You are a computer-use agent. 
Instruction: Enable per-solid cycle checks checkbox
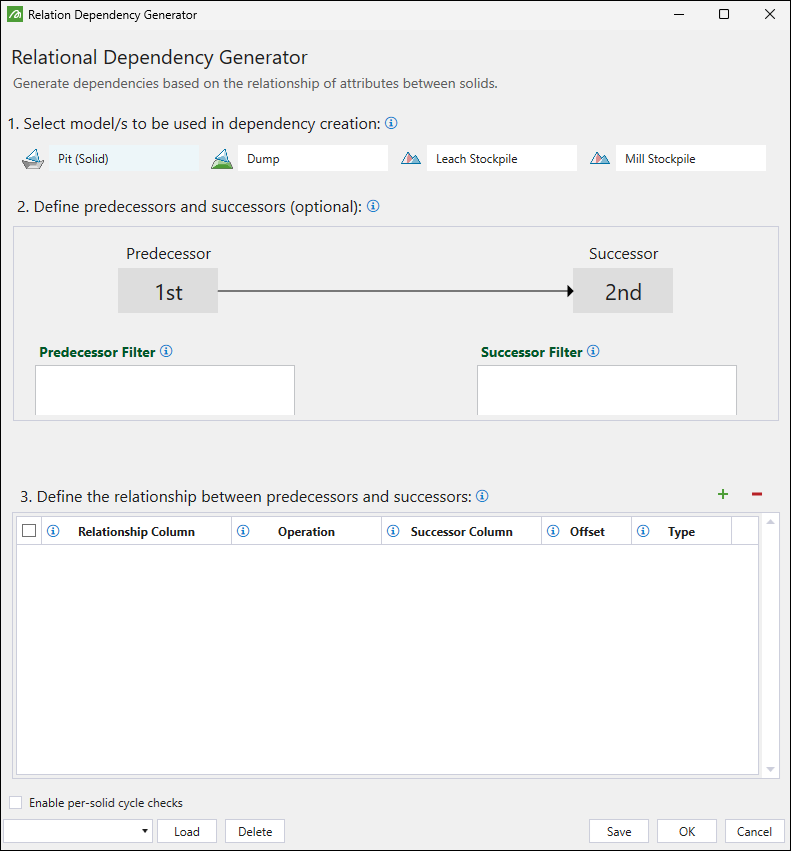click(x=16, y=803)
